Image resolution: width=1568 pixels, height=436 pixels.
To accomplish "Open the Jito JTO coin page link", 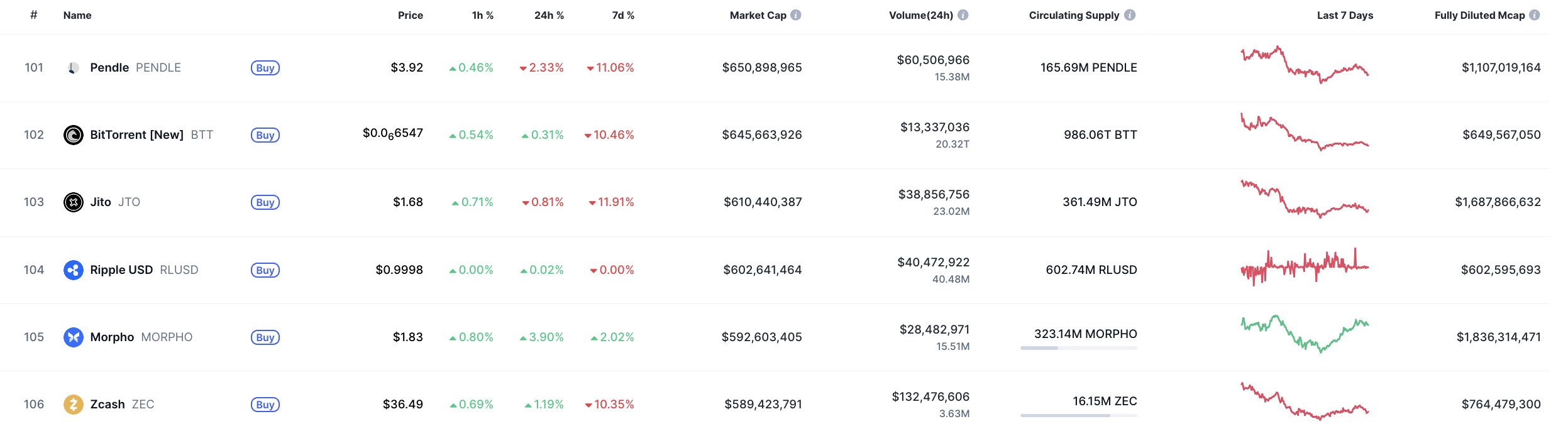I will (x=101, y=202).
